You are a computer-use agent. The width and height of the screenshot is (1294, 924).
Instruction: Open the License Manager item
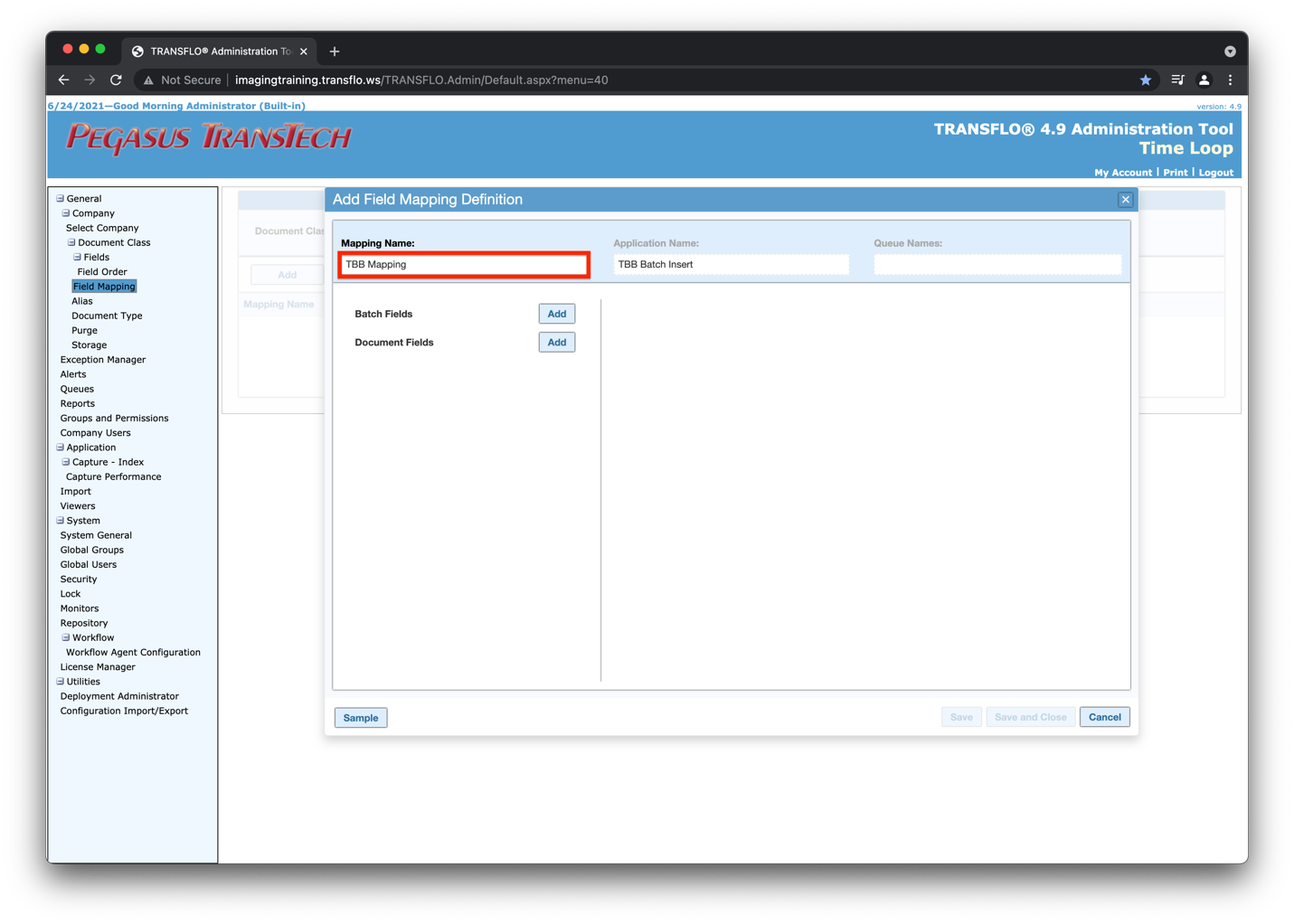pos(98,667)
